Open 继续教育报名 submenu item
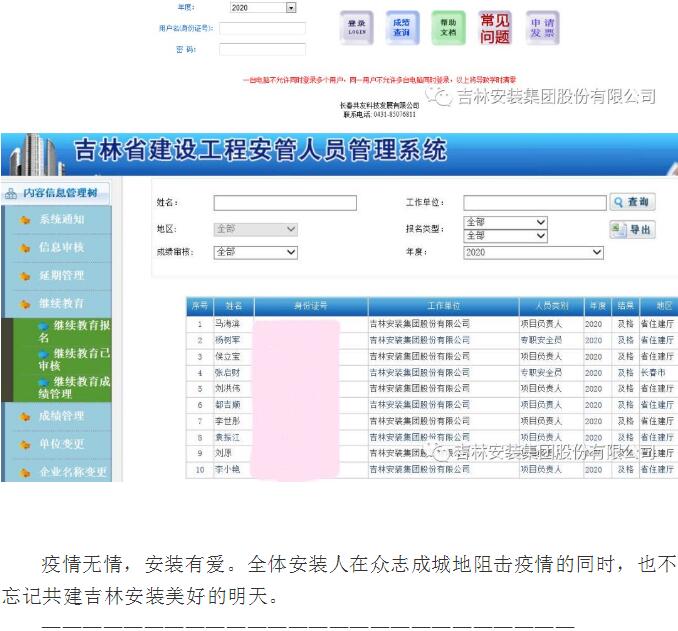678x631 pixels. (x=80, y=331)
